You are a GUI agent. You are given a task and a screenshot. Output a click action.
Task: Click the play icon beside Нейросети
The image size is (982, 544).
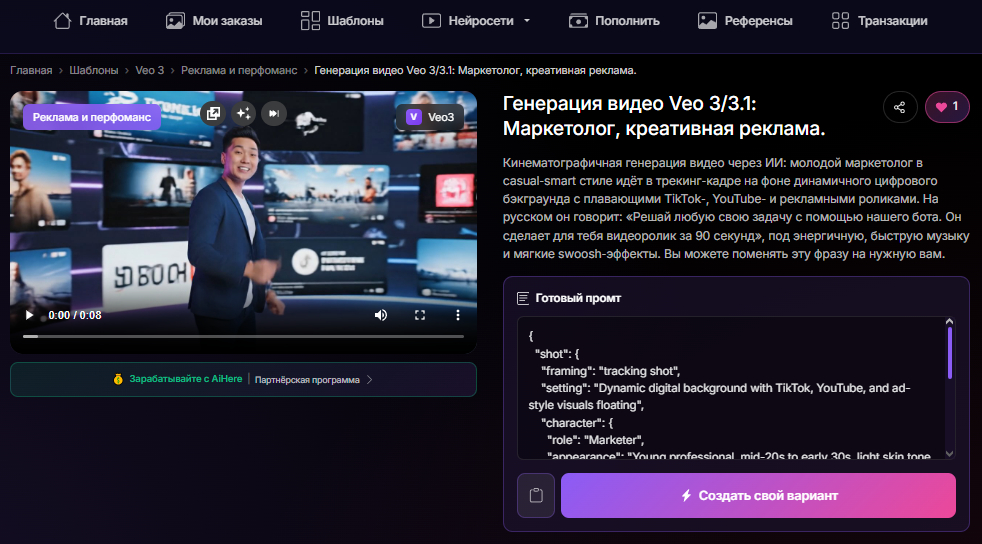pyautogui.click(x=431, y=21)
